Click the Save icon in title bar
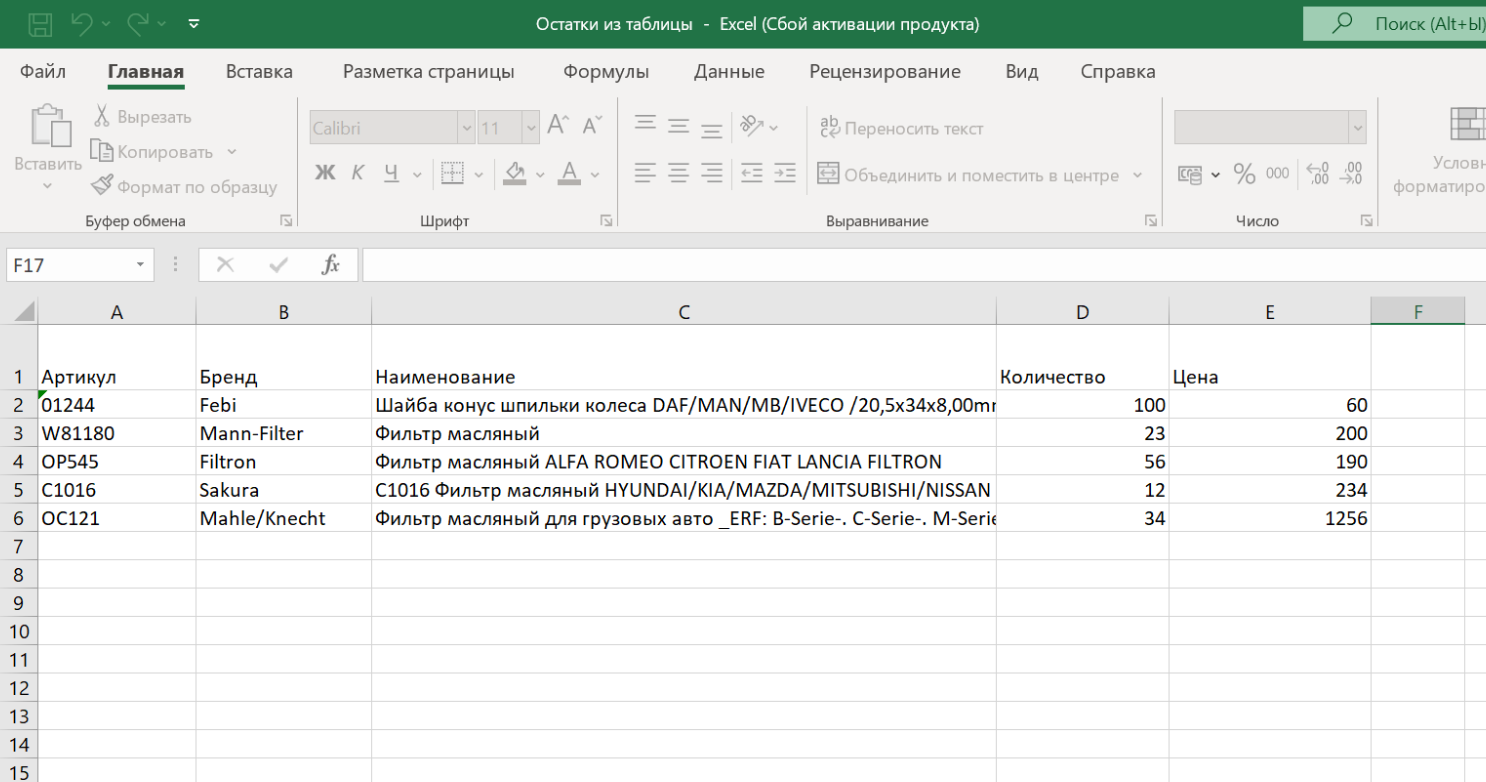 [40, 24]
